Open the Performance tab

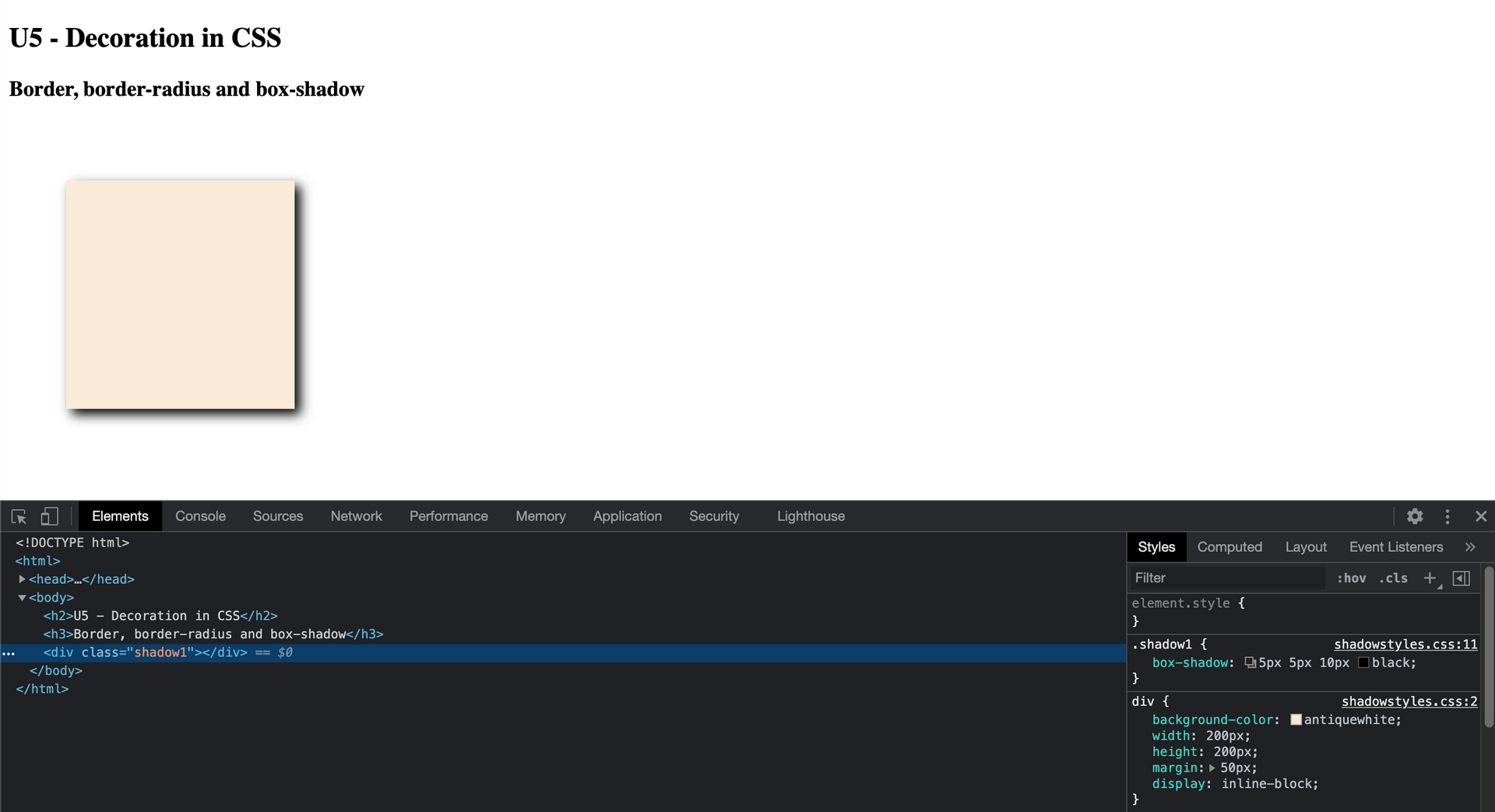click(x=448, y=516)
